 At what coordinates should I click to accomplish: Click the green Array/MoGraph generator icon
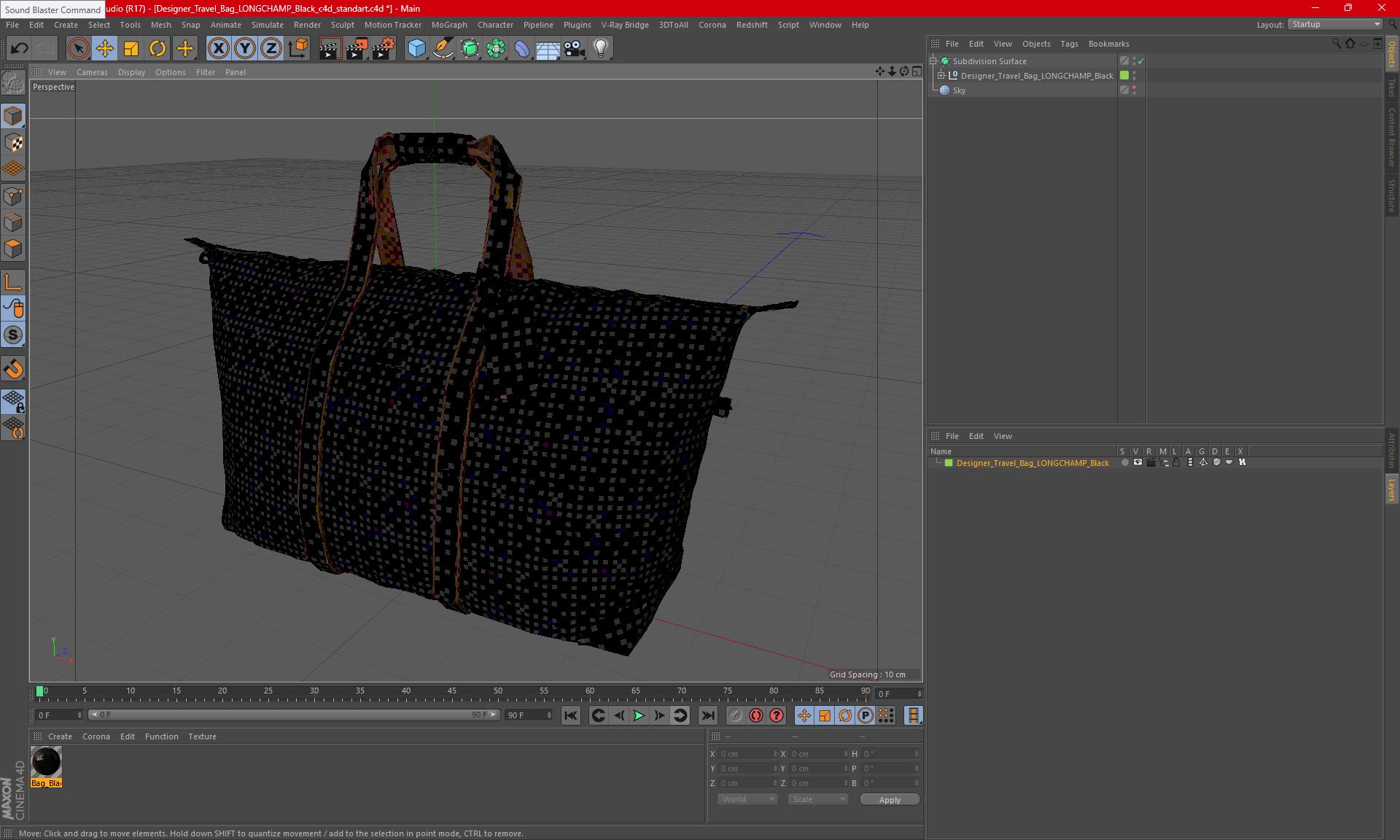click(x=496, y=49)
